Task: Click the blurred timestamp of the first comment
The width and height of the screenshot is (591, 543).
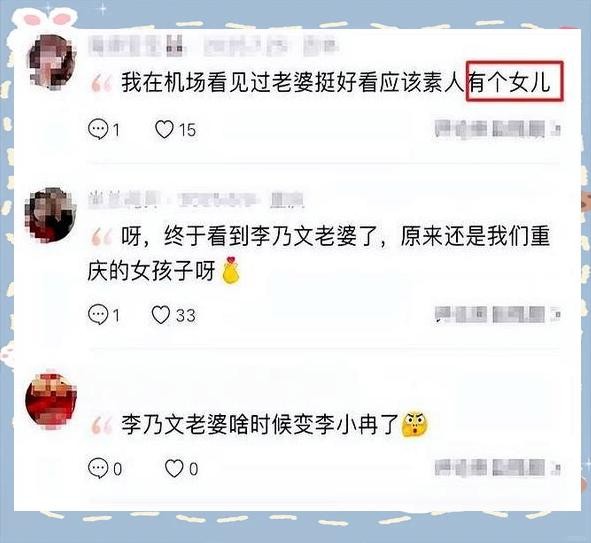Action: [497, 129]
